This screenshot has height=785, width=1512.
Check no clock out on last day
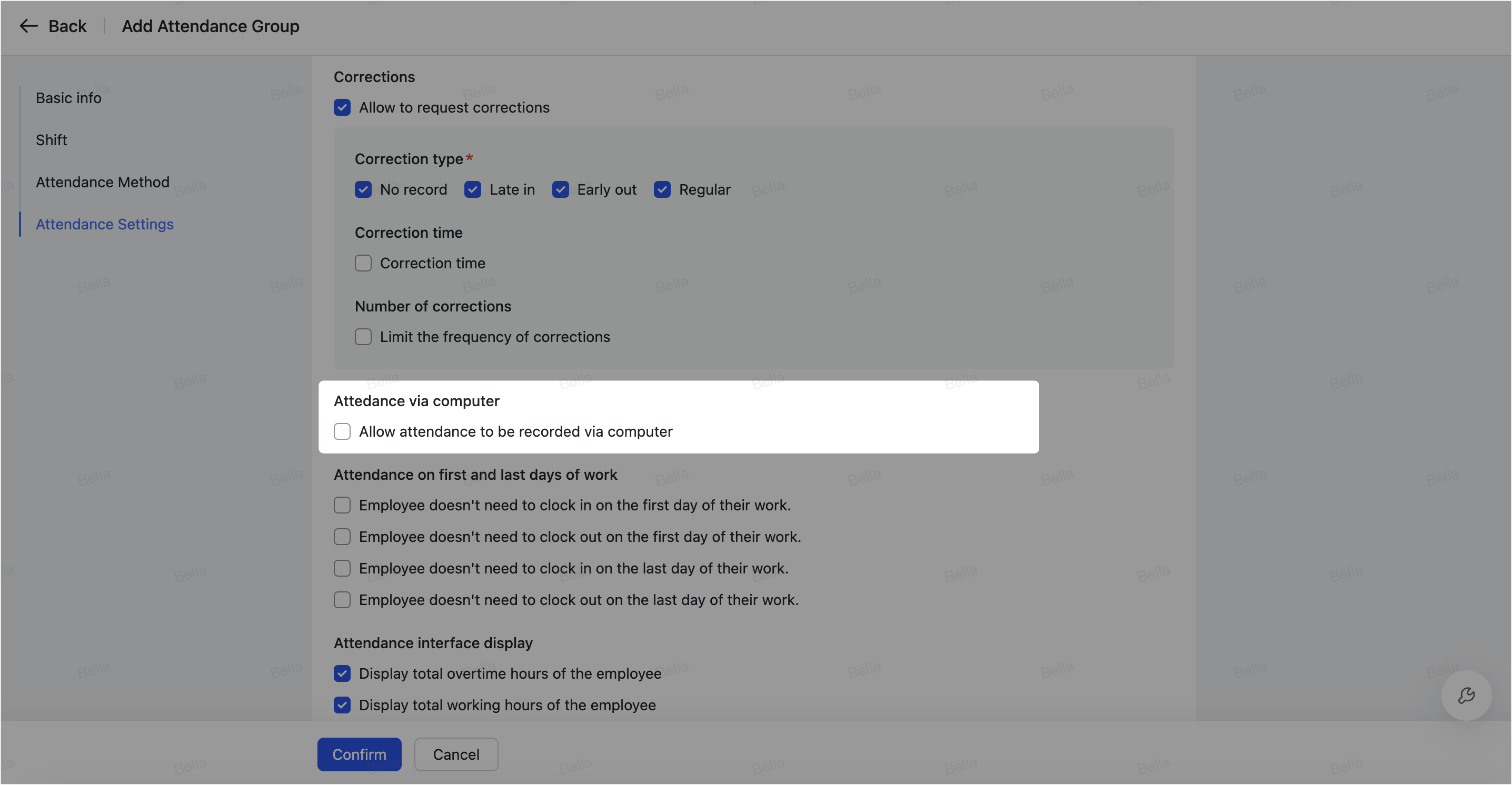pyautogui.click(x=342, y=600)
